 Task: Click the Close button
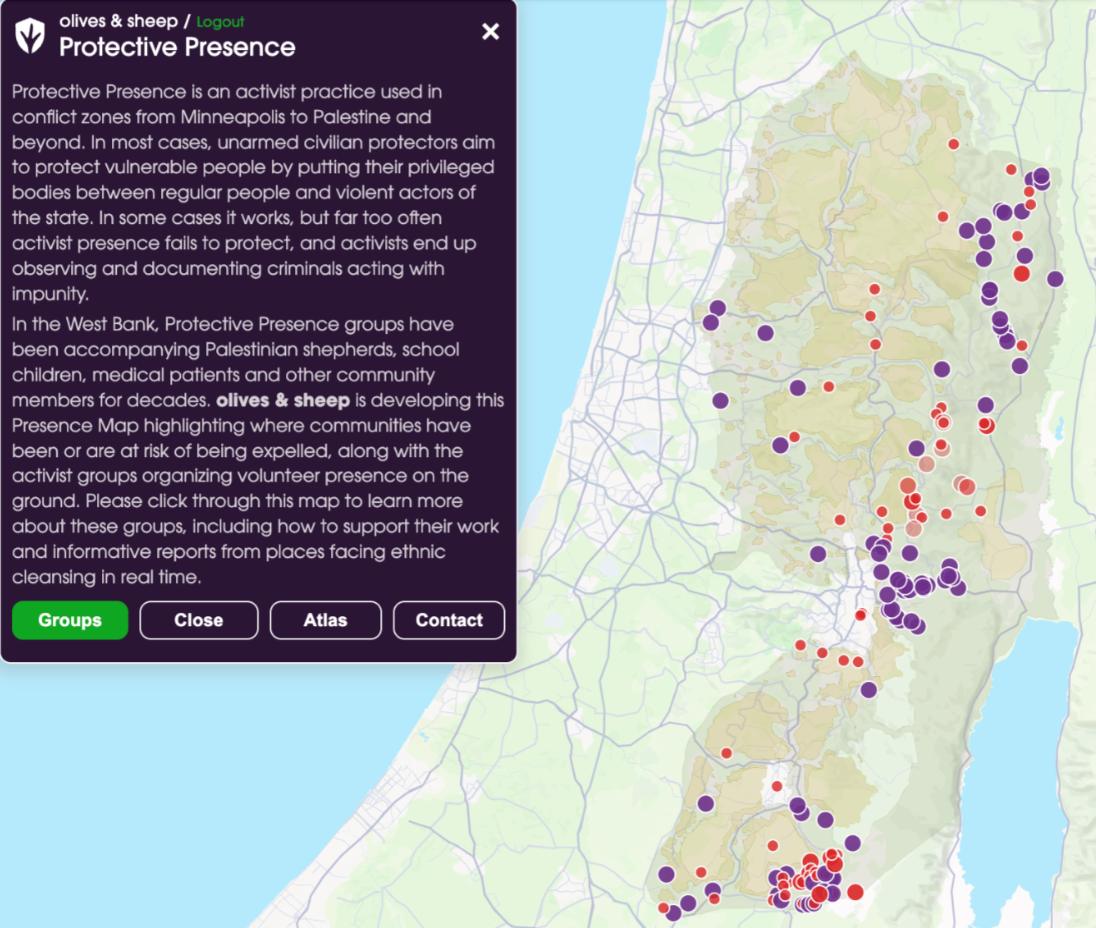coord(199,620)
